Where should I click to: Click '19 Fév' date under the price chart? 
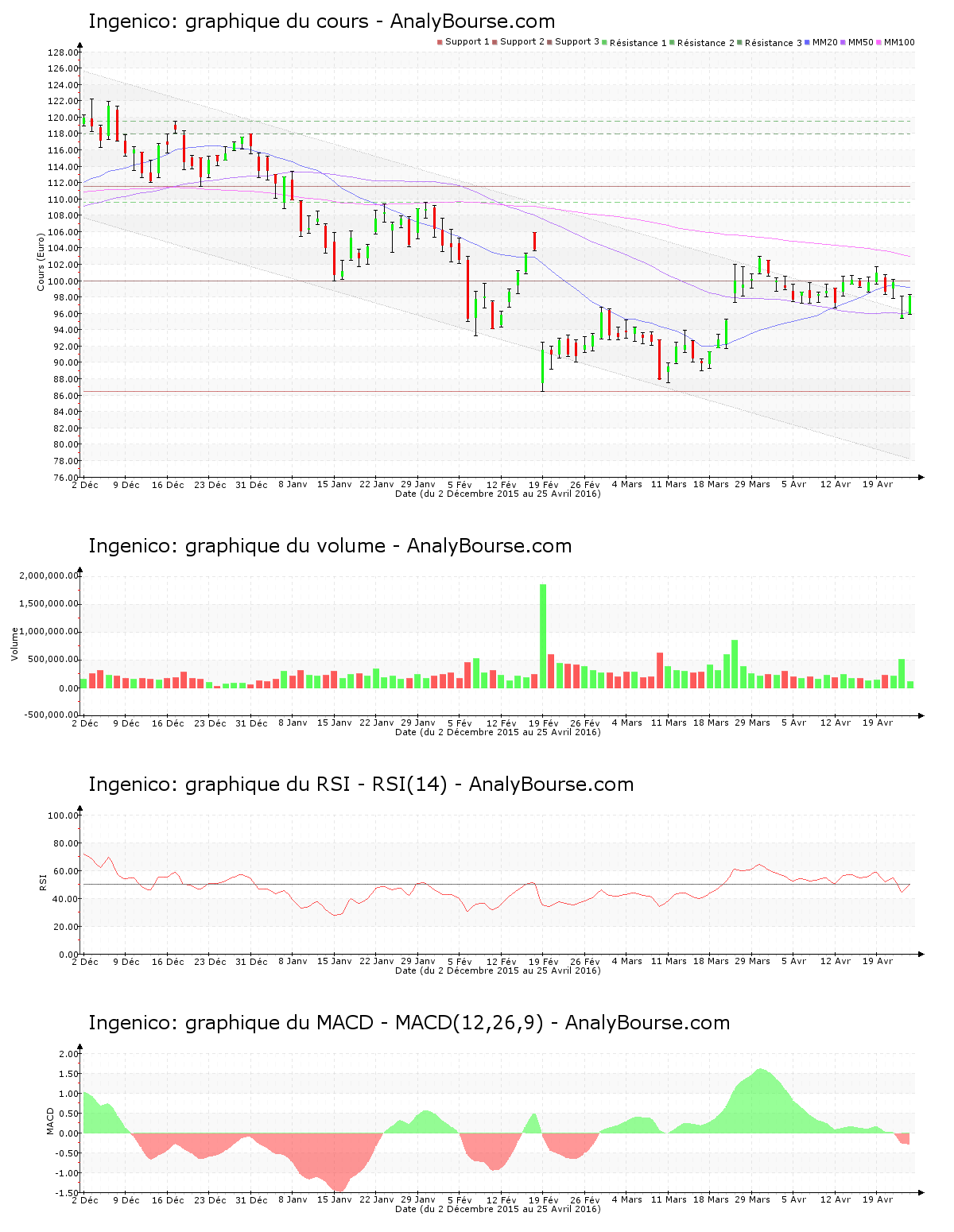543,485
